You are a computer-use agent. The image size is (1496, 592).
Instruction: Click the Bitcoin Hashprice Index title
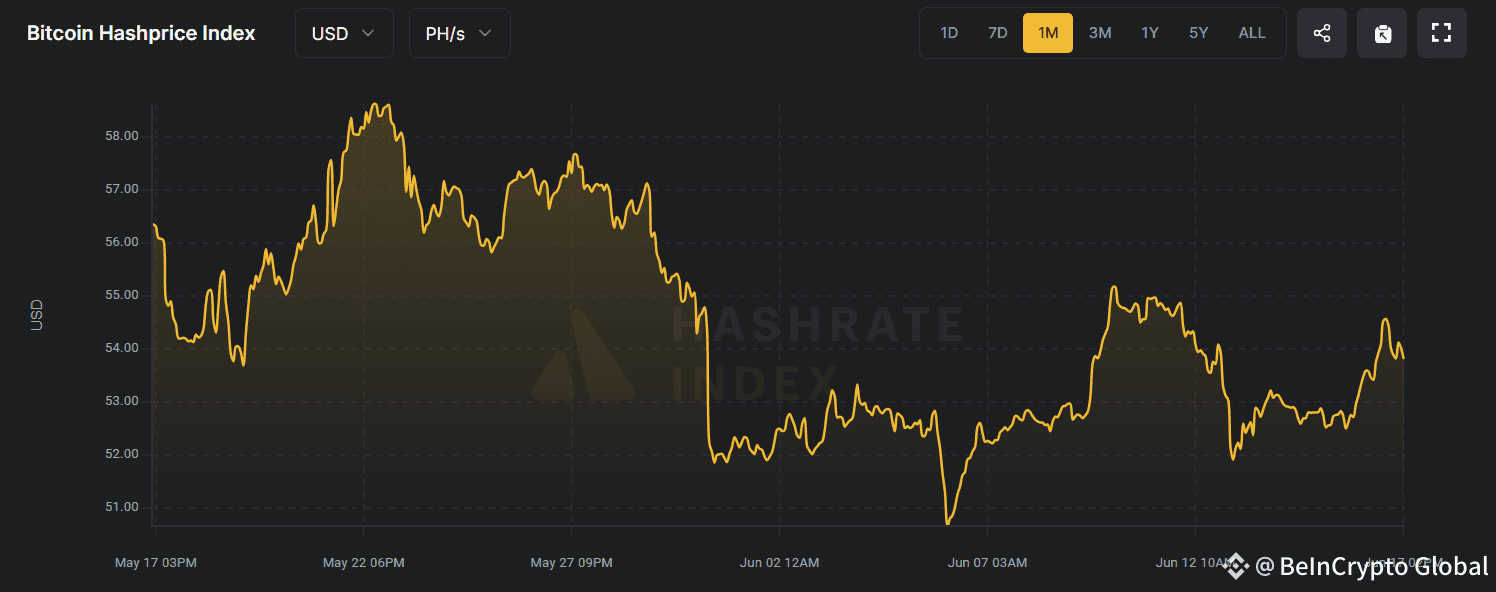(141, 33)
